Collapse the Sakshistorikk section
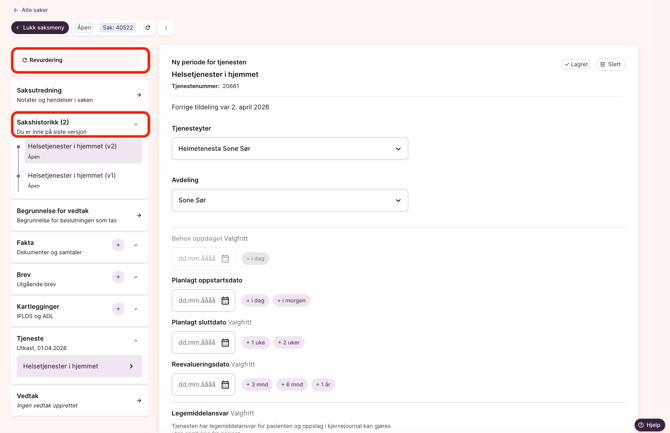 136,125
